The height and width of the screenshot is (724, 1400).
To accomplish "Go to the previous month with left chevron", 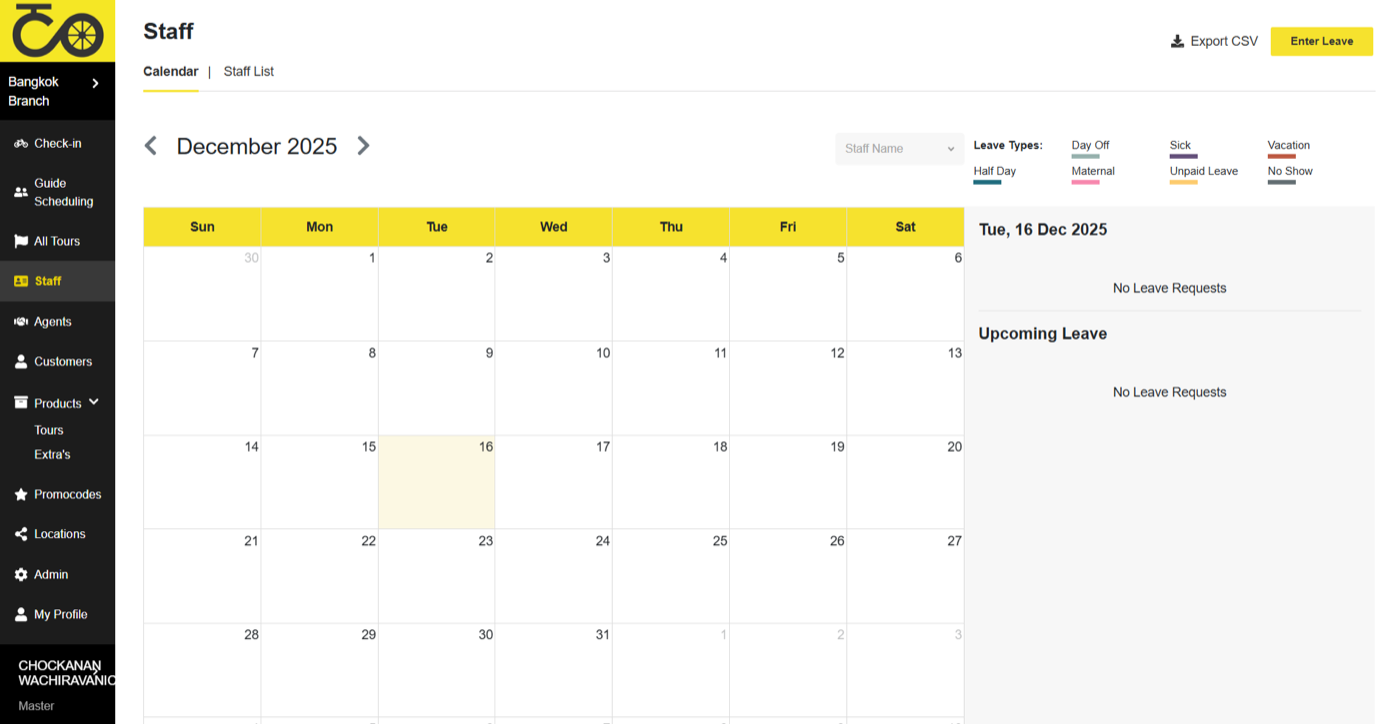I will 151,146.
